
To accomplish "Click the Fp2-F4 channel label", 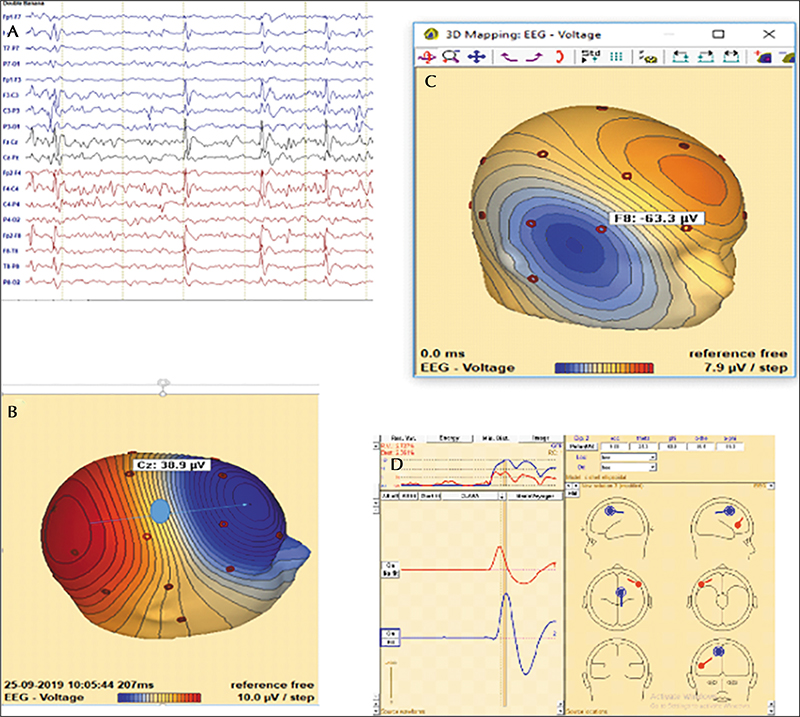I will [x=12, y=174].
